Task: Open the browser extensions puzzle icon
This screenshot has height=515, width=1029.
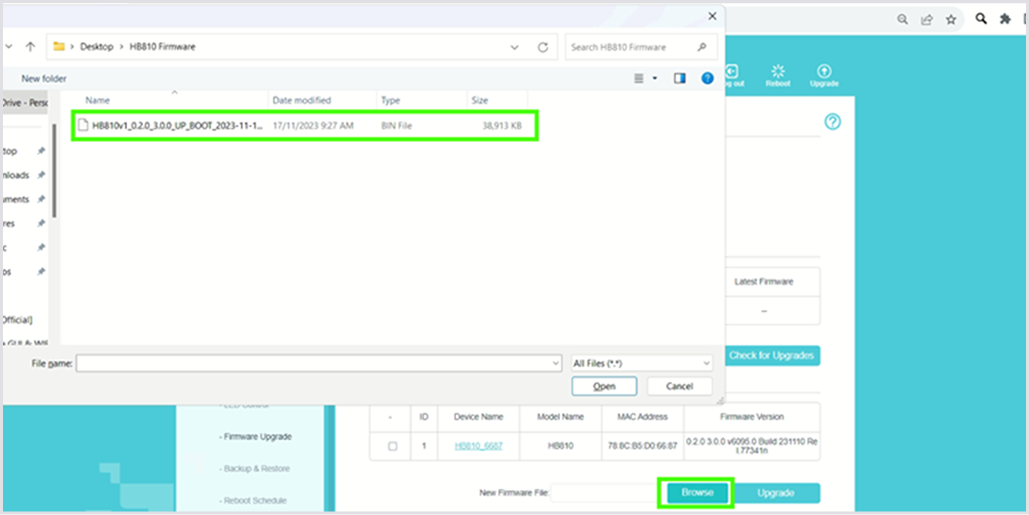Action: click(1005, 19)
